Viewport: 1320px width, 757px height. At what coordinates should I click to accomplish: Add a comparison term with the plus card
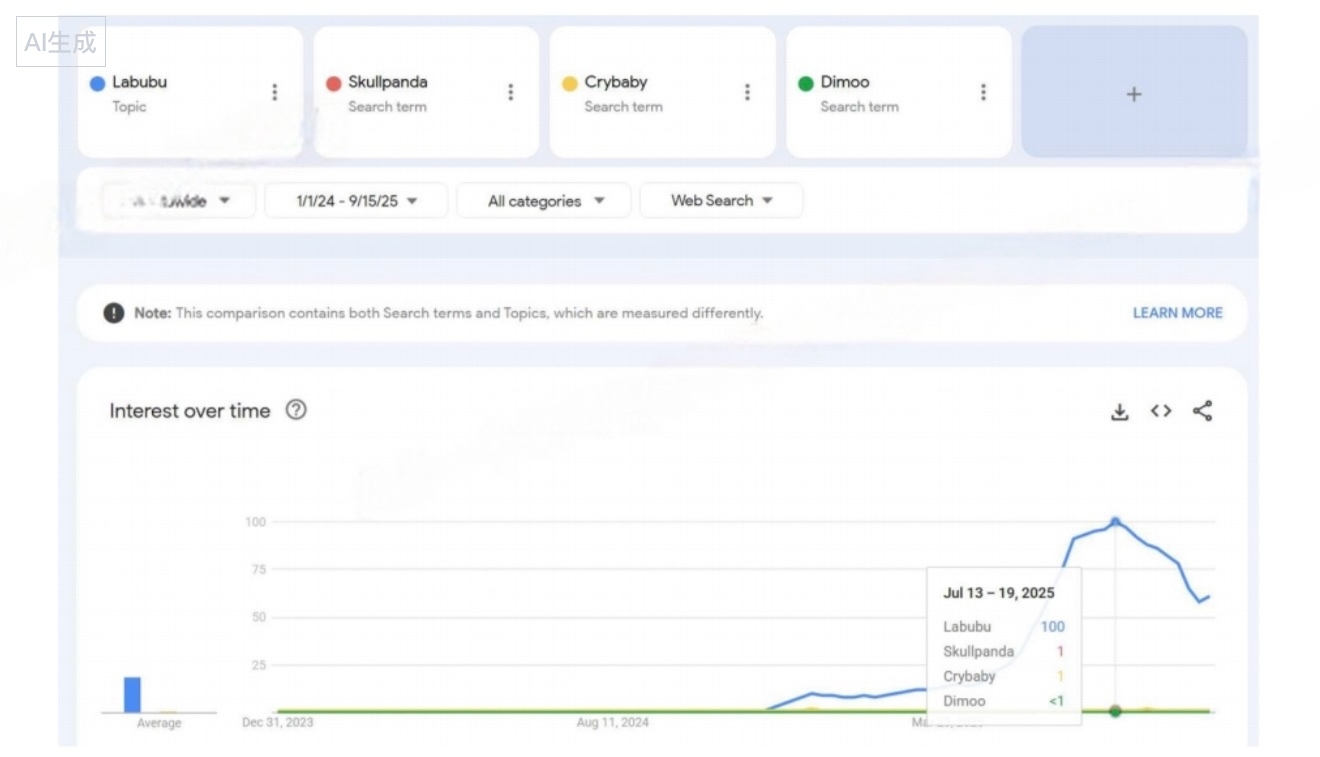coord(1133,93)
